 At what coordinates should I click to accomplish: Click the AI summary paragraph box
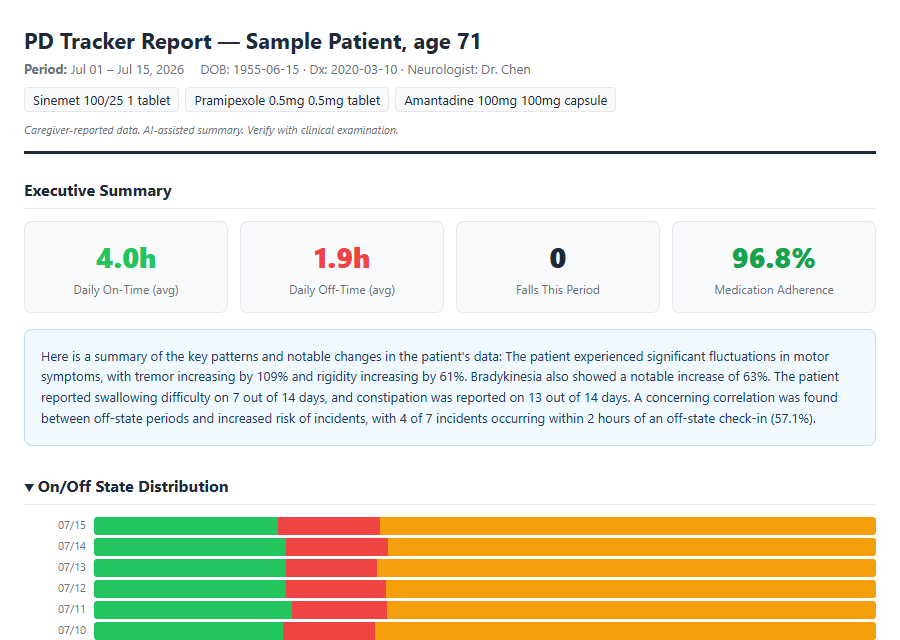(449, 387)
